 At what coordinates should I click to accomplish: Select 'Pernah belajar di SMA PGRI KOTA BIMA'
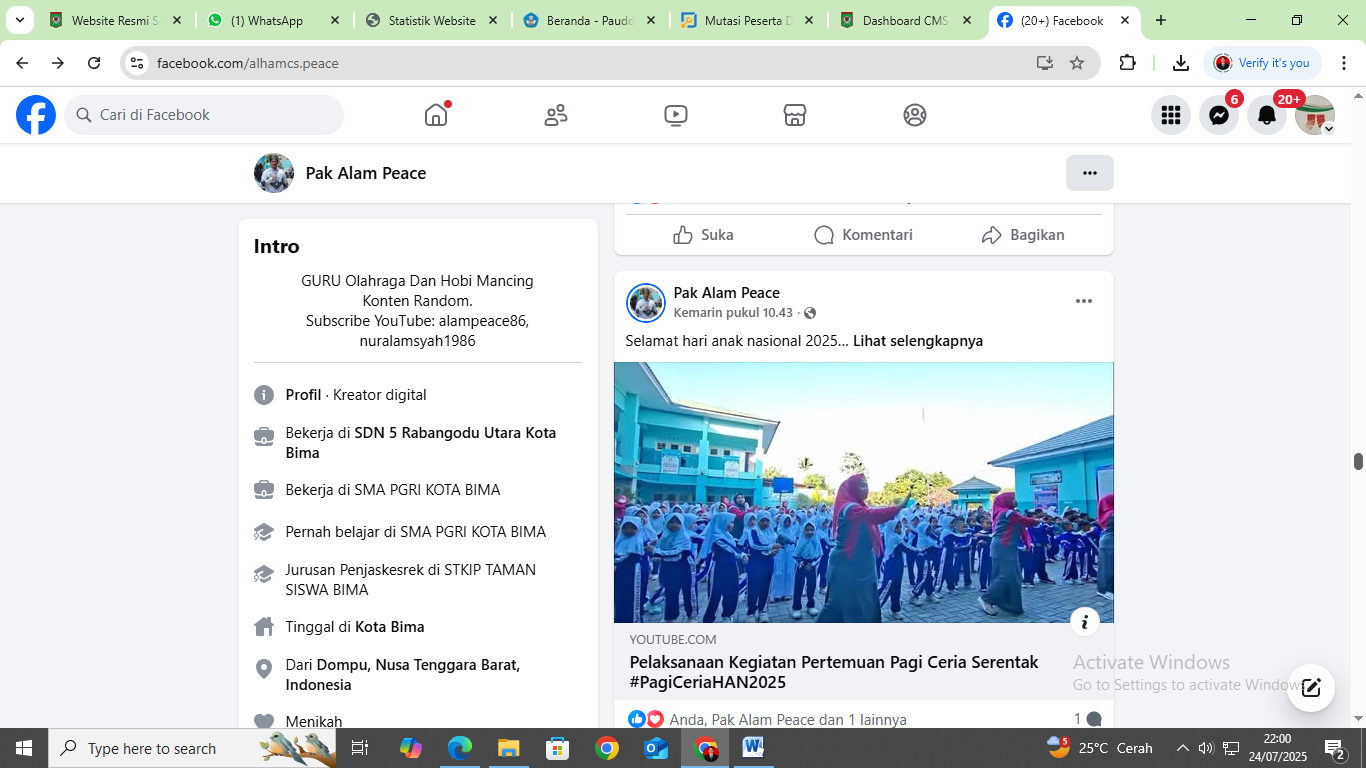416,532
